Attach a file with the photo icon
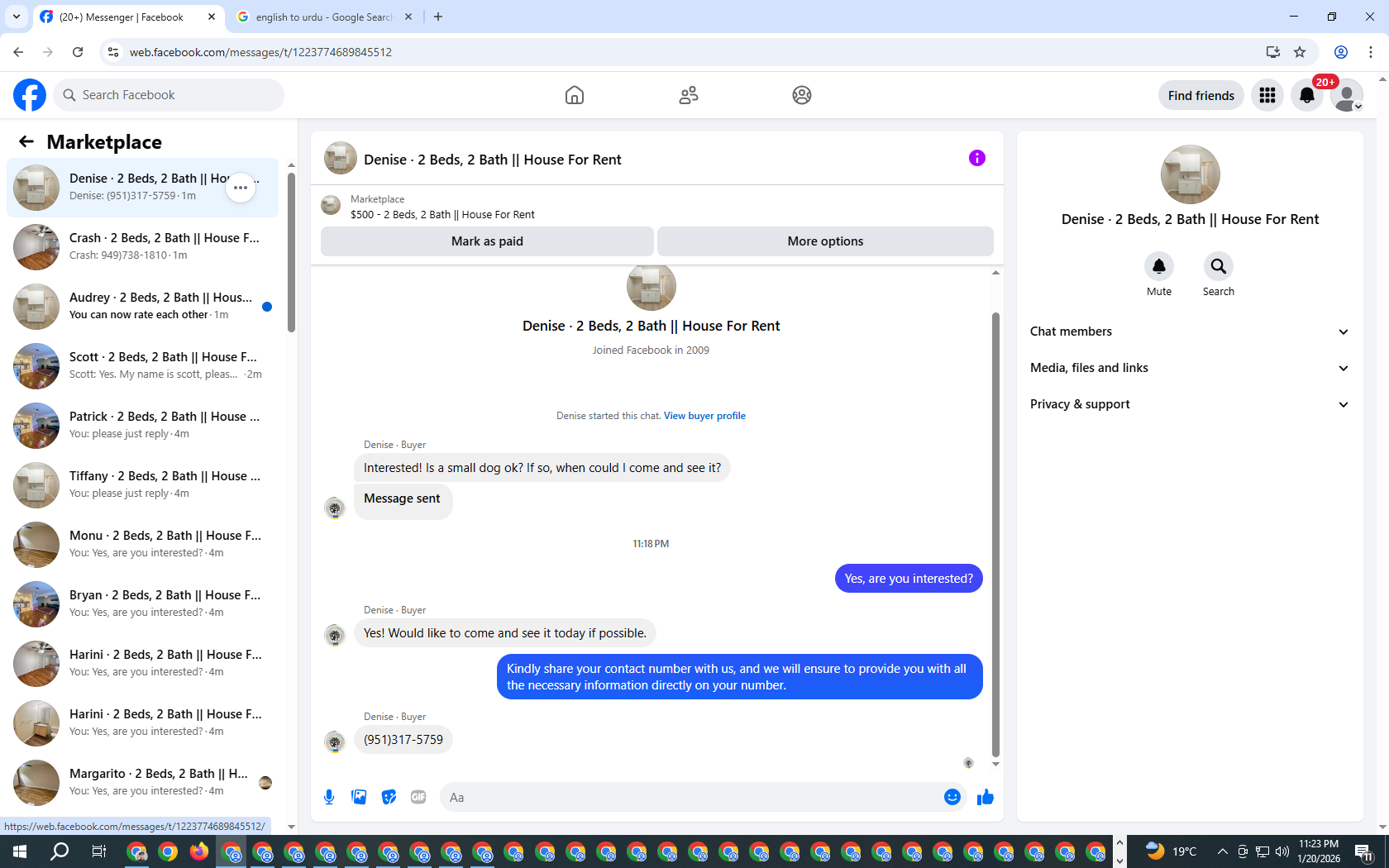Viewport: 1389px width, 868px height. [x=359, y=797]
